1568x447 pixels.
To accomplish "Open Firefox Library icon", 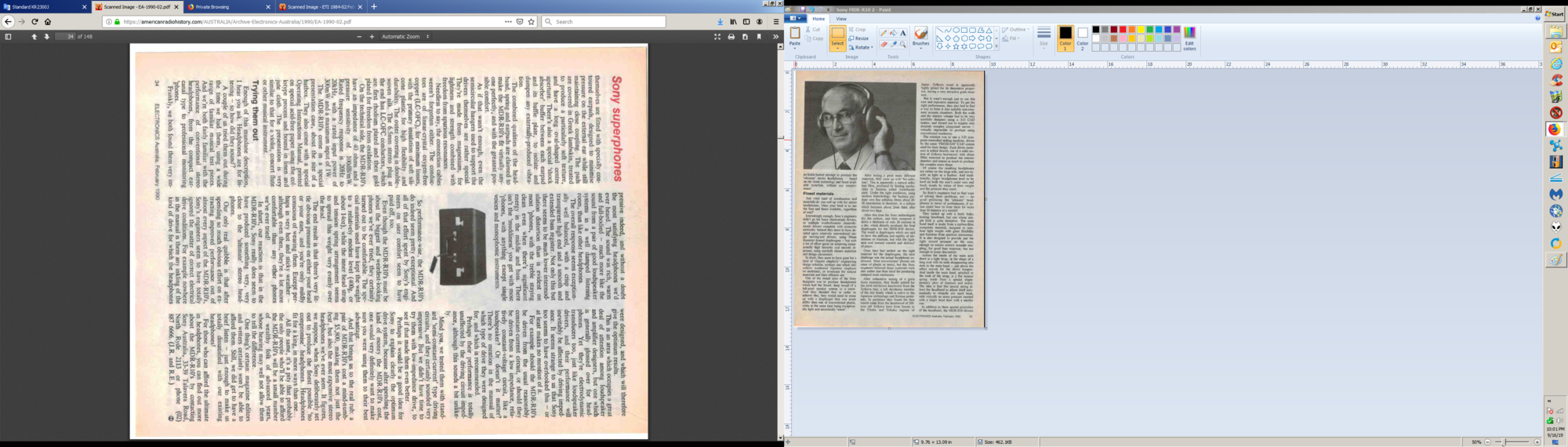I will tap(733, 22).
